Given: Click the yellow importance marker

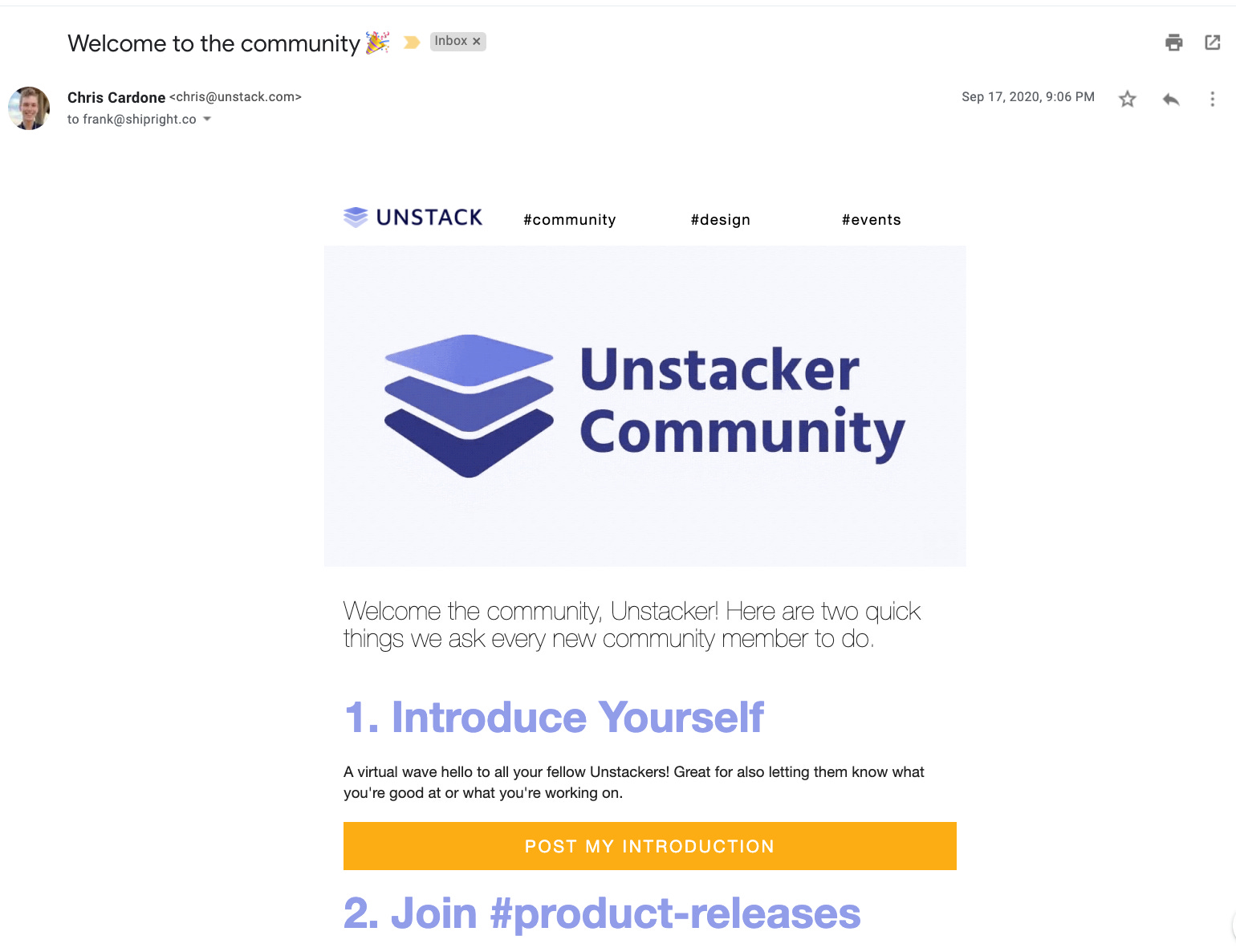Looking at the screenshot, I should pyautogui.click(x=412, y=43).
